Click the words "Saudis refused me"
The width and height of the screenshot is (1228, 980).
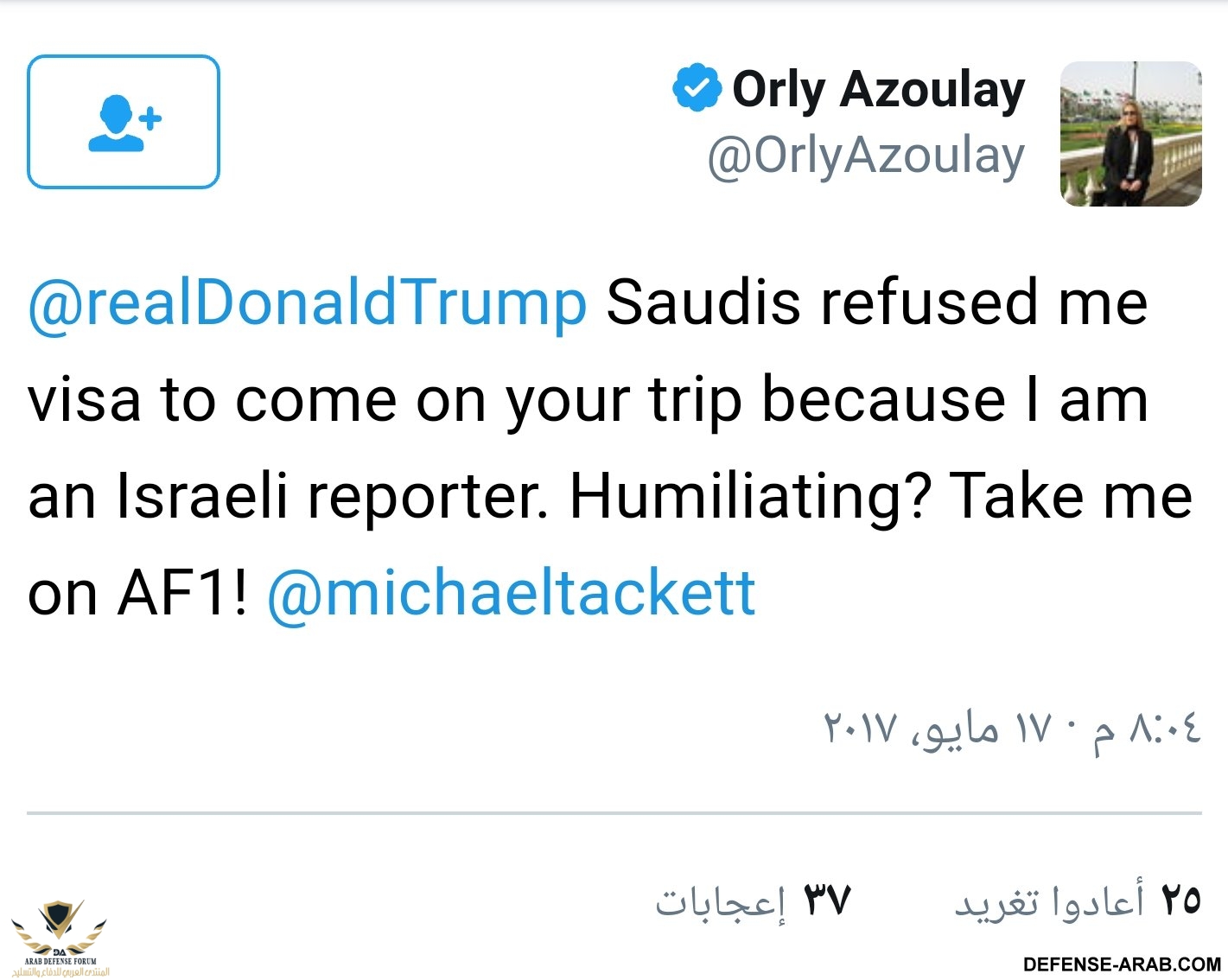pyautogui.click(x=876, y=303)
